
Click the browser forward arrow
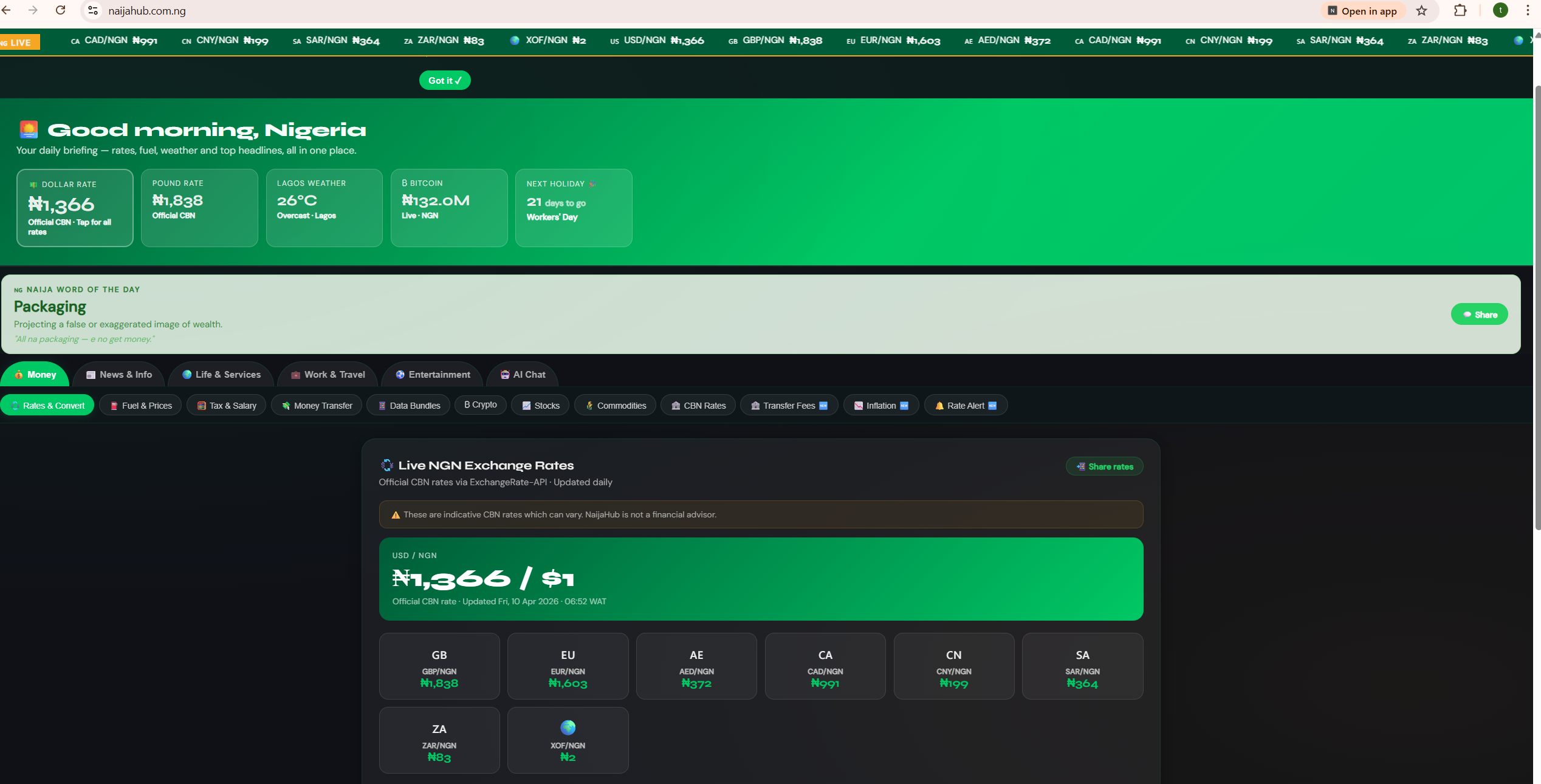(x=33, y=10)
